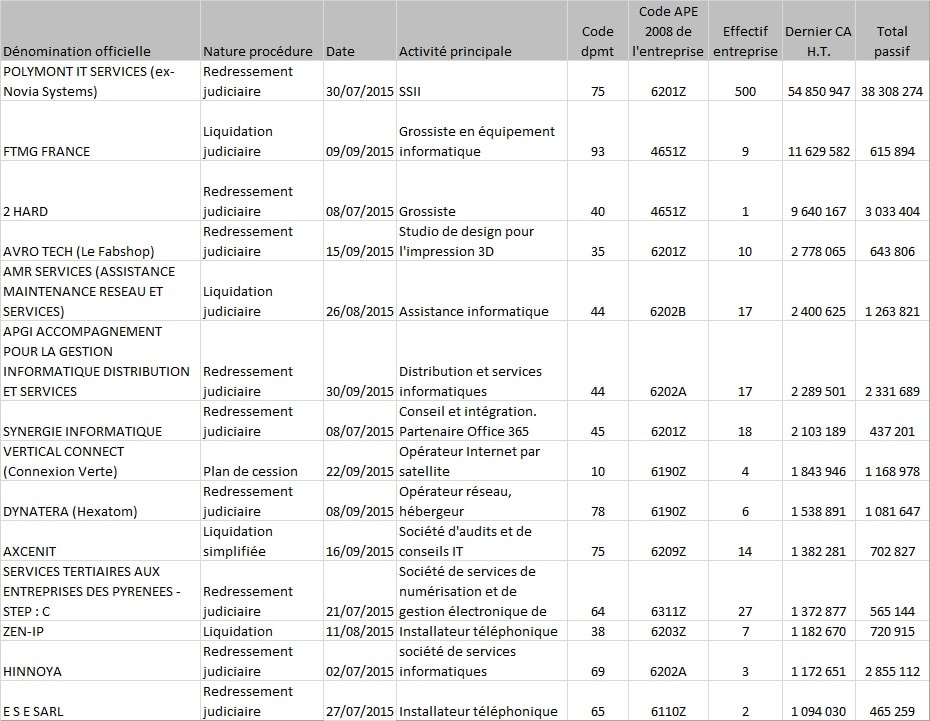Select the date 09/09/2015

click(359, 152)
